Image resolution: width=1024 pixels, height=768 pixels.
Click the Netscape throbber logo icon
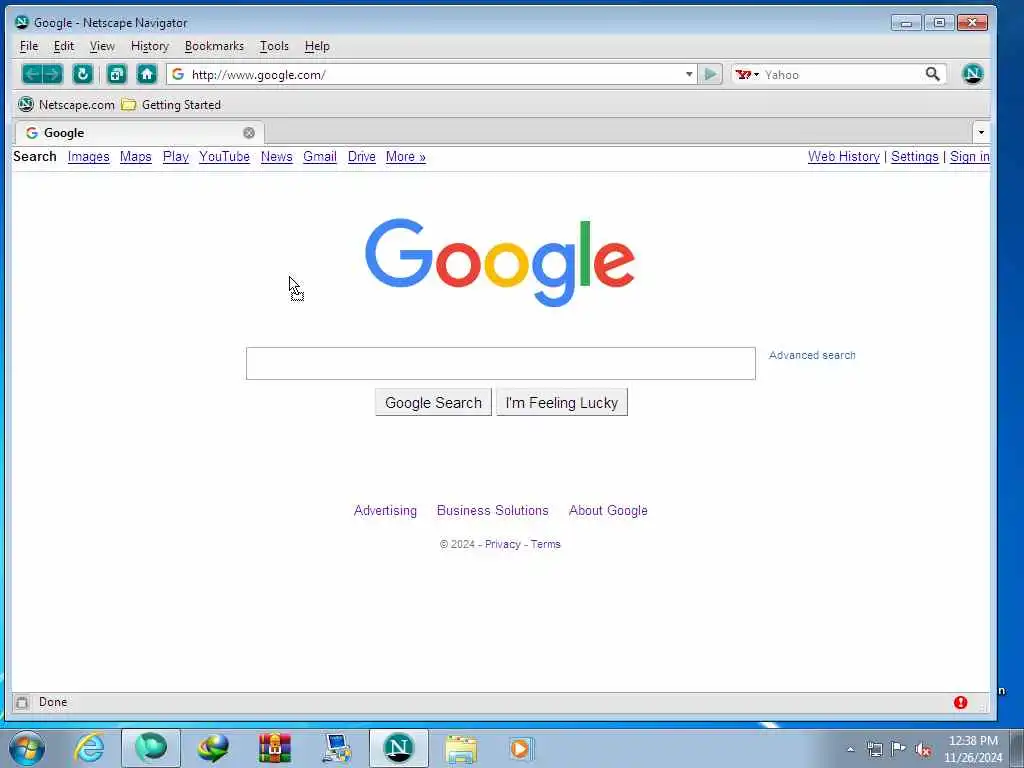tap(972, 74)
